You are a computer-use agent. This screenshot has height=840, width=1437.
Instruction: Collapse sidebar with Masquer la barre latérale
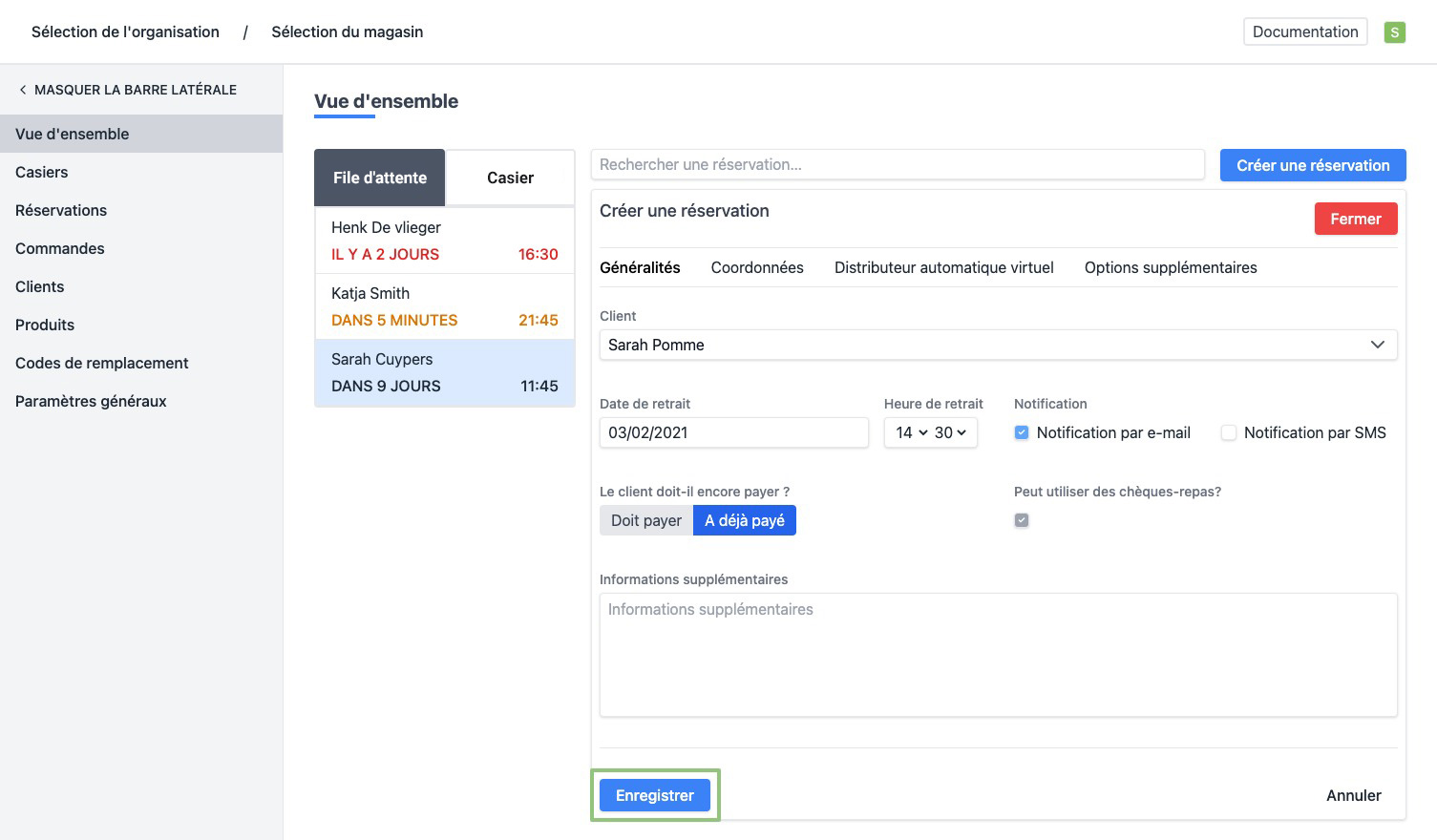(127, 90)
